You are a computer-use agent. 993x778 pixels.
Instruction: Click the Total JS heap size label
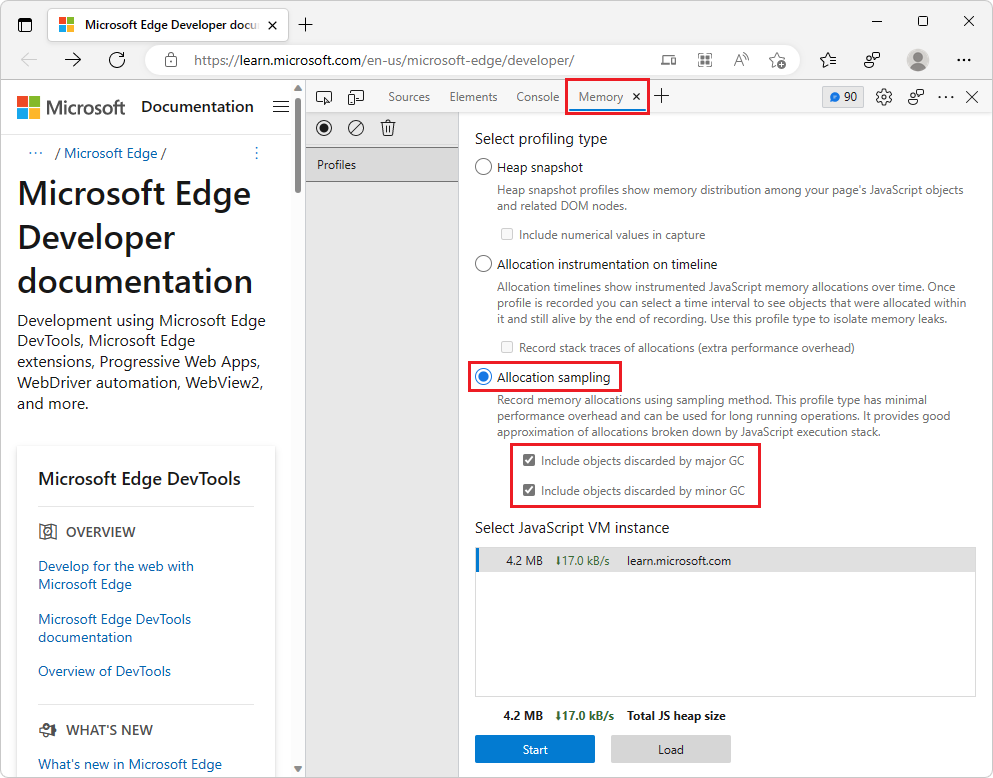click(x=676, y=715)
